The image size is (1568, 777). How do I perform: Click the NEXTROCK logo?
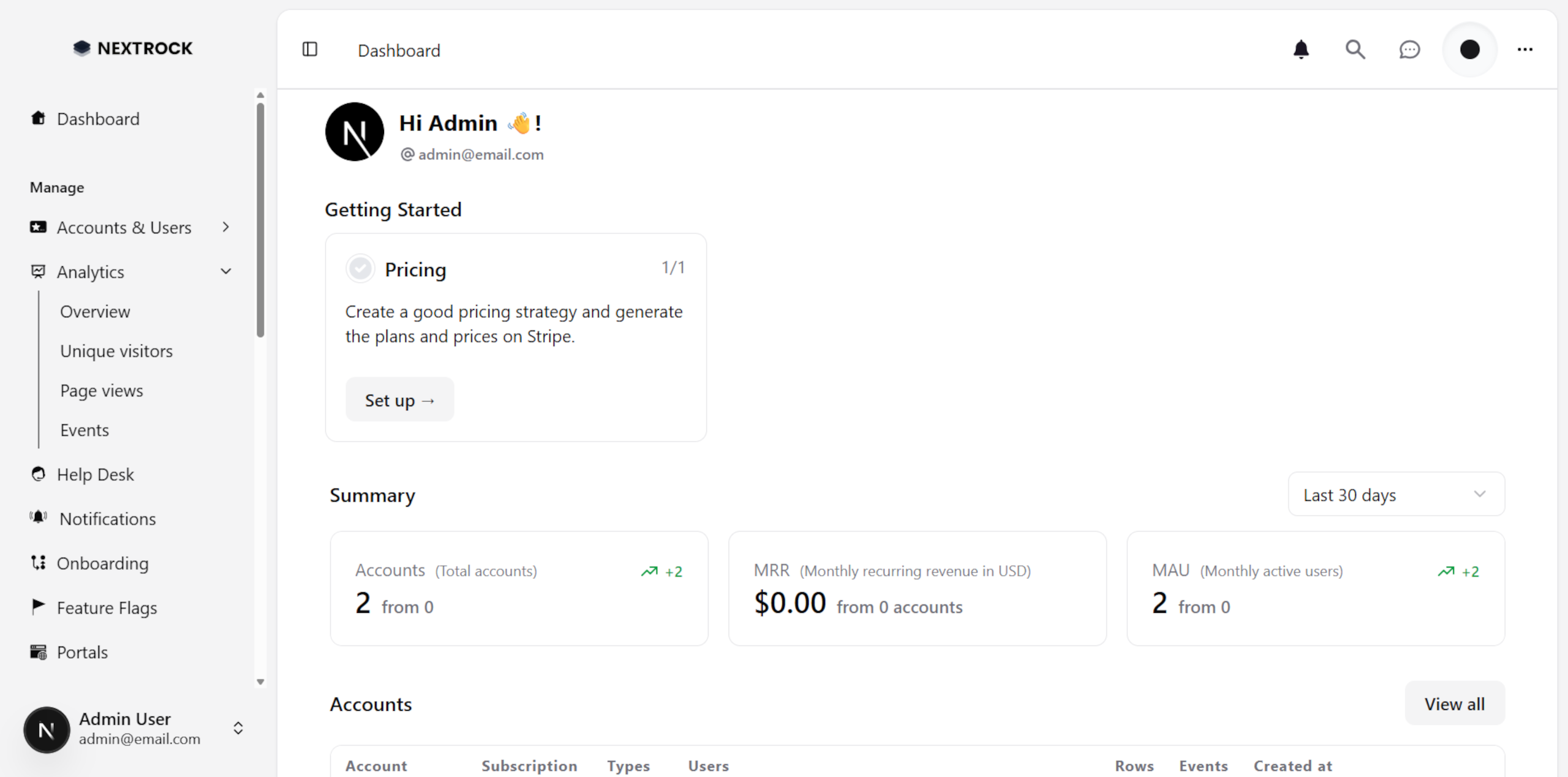click(132, 48)
